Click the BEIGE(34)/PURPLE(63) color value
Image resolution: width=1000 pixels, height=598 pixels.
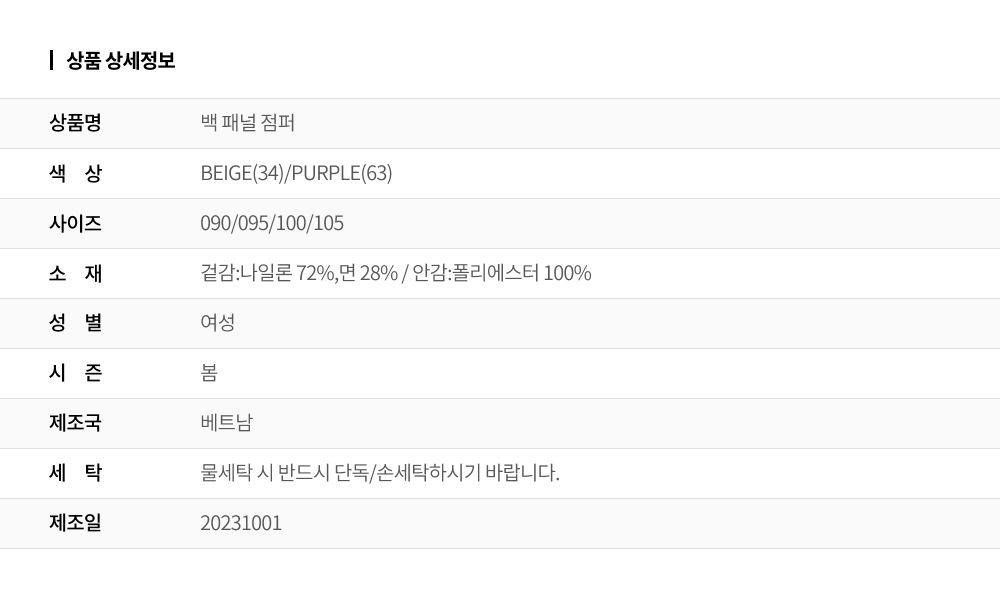tap(297, 173)
